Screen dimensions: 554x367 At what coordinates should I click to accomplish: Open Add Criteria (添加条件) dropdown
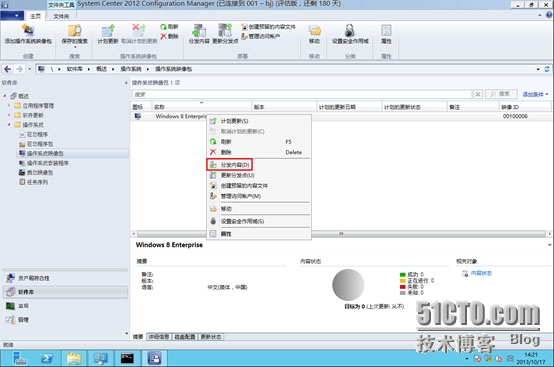pos(535,94)
